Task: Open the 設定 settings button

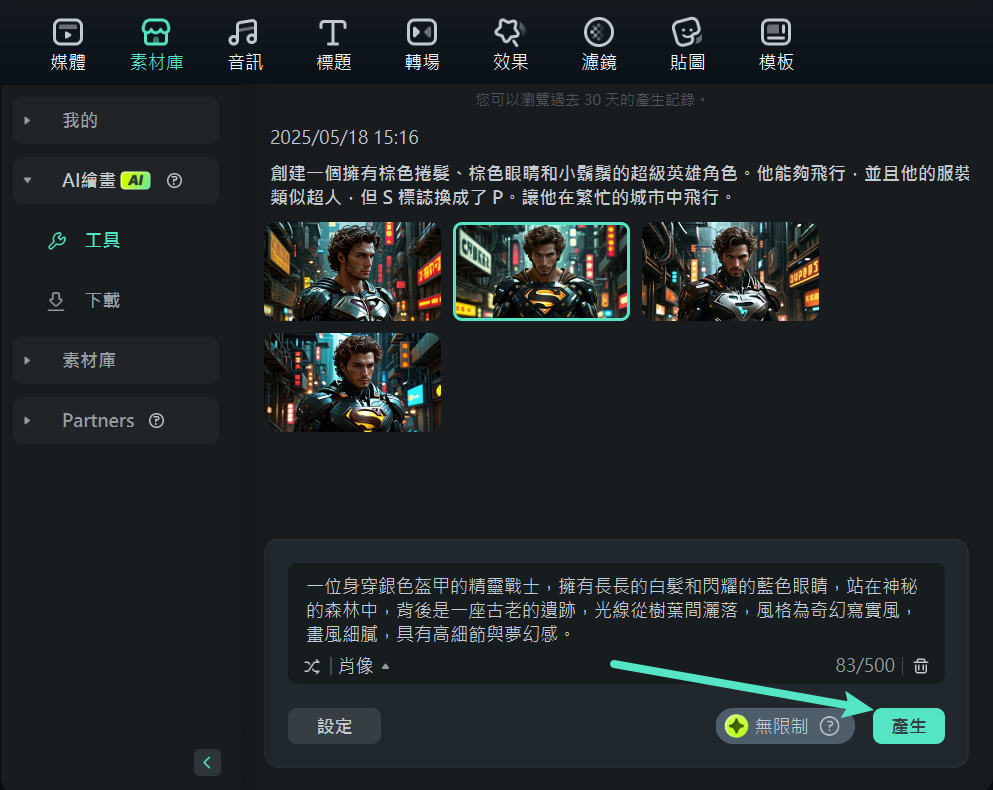Action: pyautogui.click(x=334, y=726)
